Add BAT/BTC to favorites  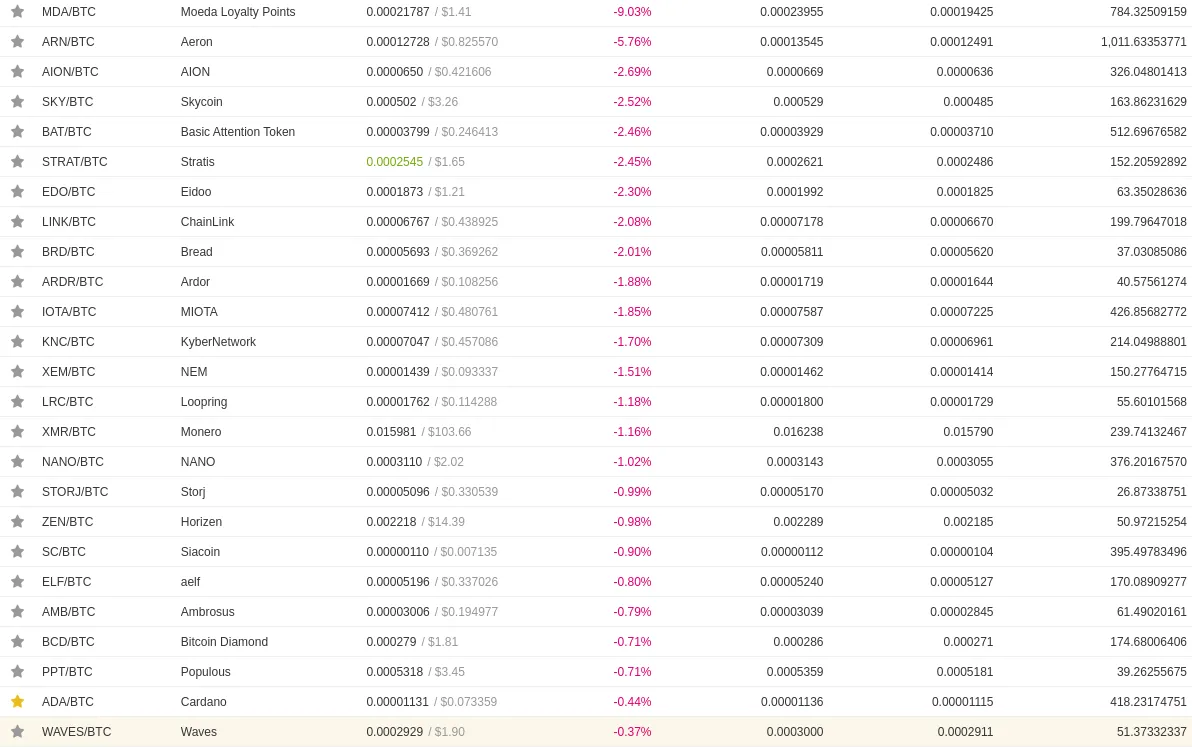tap(17, 131)
